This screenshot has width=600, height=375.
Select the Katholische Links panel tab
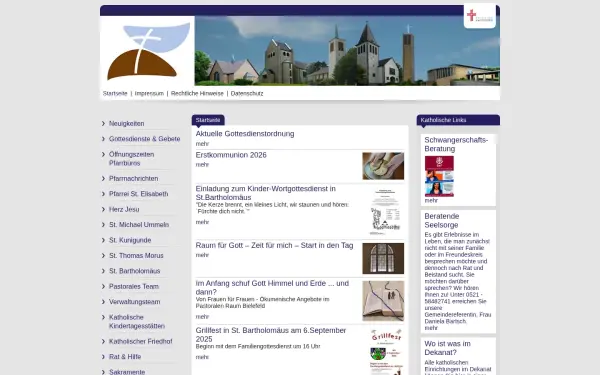[x=458, y=120]
